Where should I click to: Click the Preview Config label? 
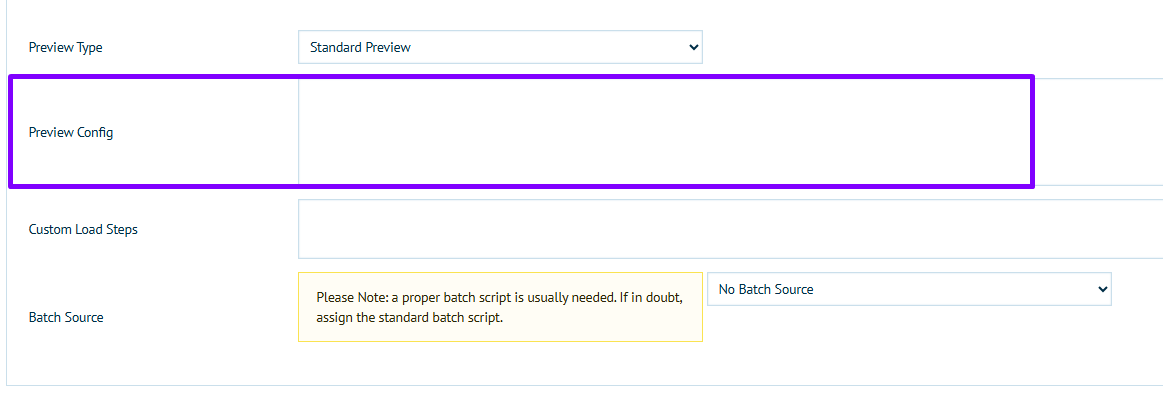[70, 132]
